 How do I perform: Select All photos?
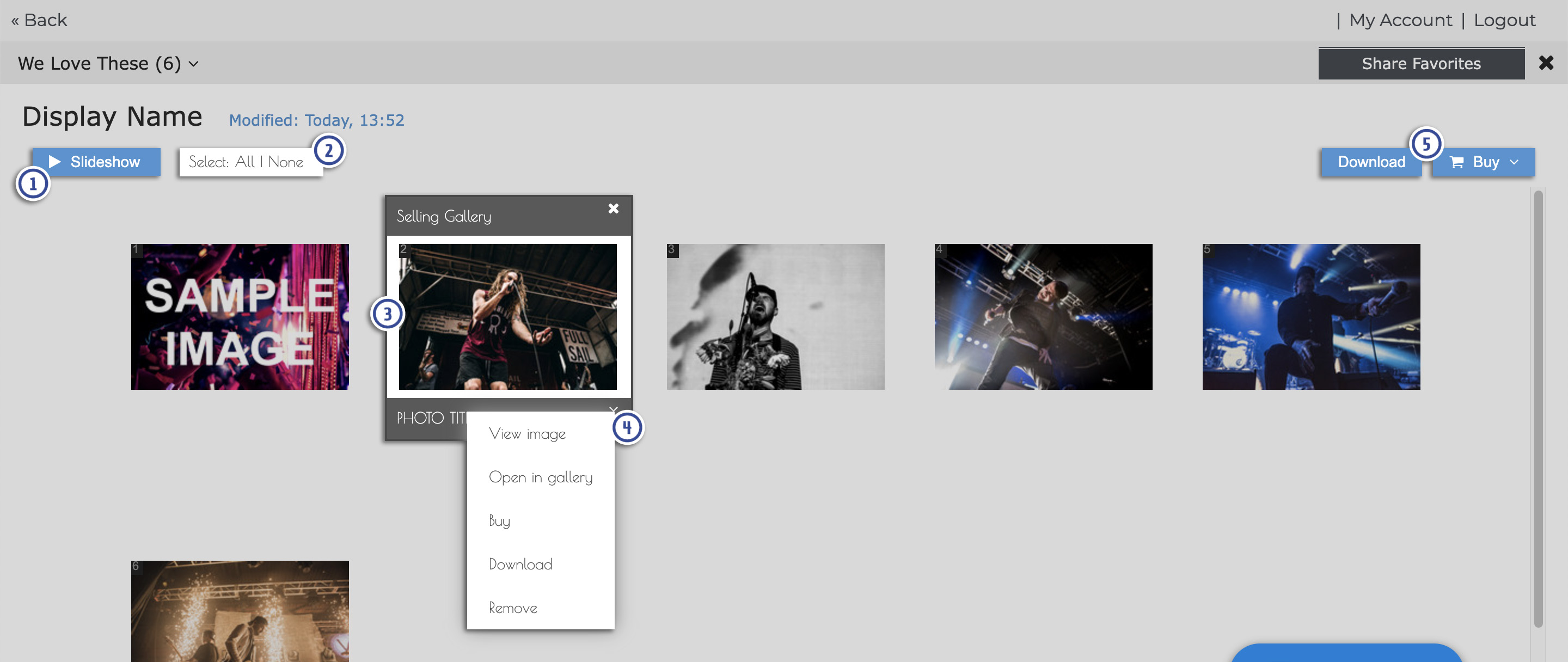click(x=244, y=162)
